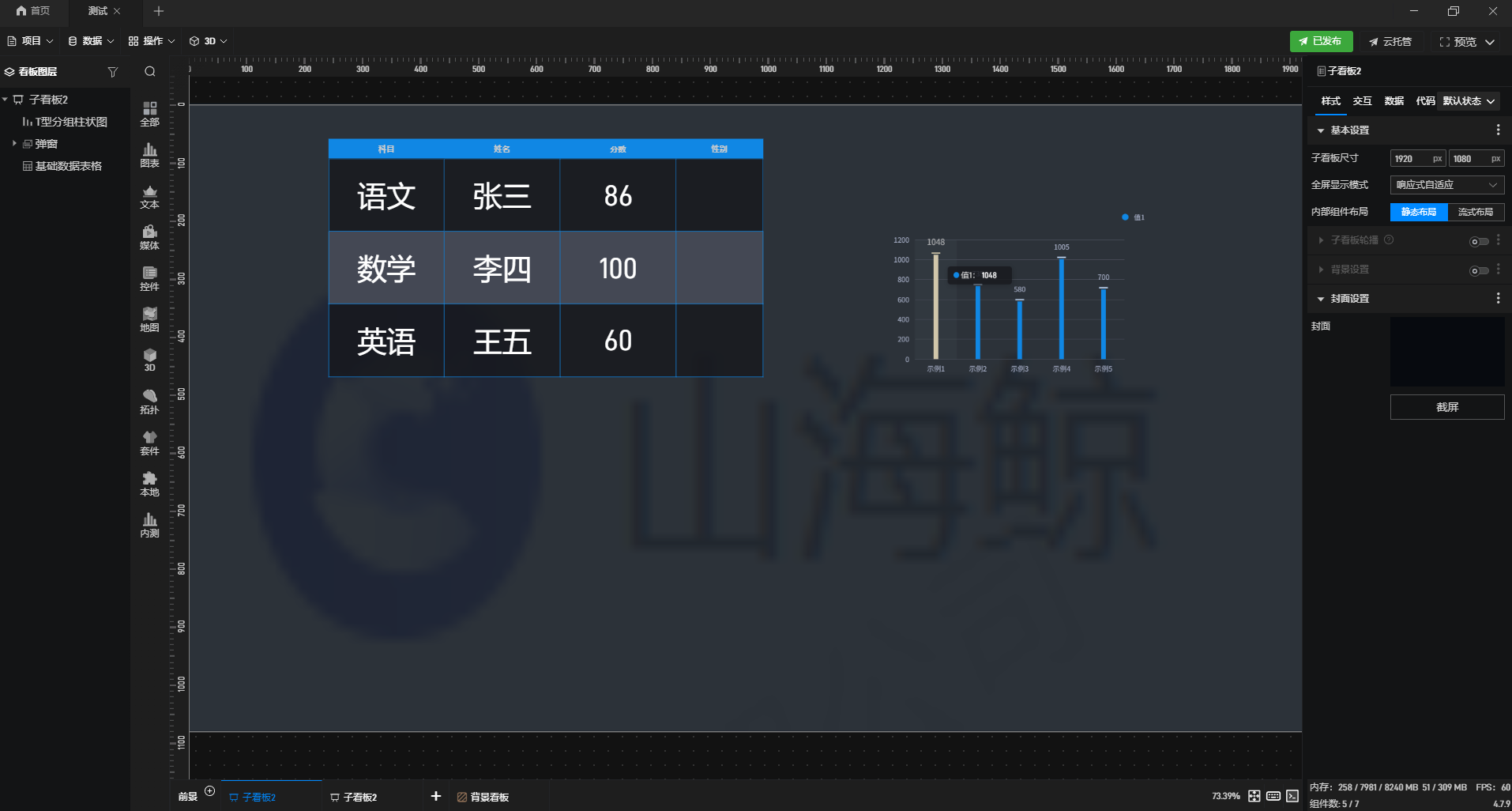Toggle the 背景设置 switch

[x=1479, y=270]
